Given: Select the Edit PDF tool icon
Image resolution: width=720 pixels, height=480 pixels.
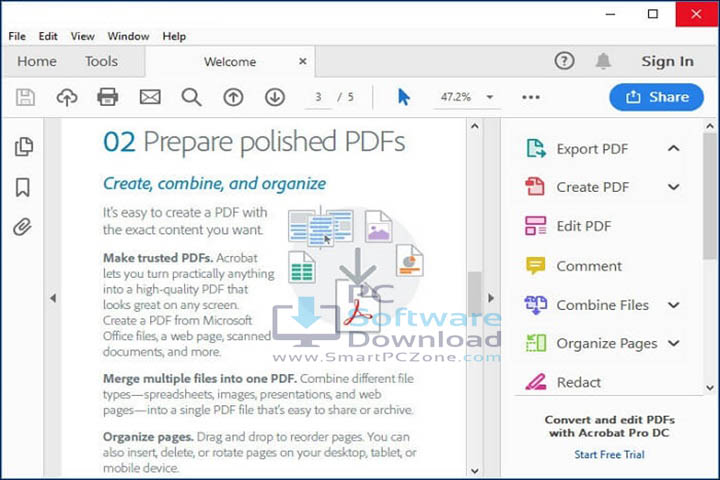Looking at the screenshot, I should coord(535,226).
